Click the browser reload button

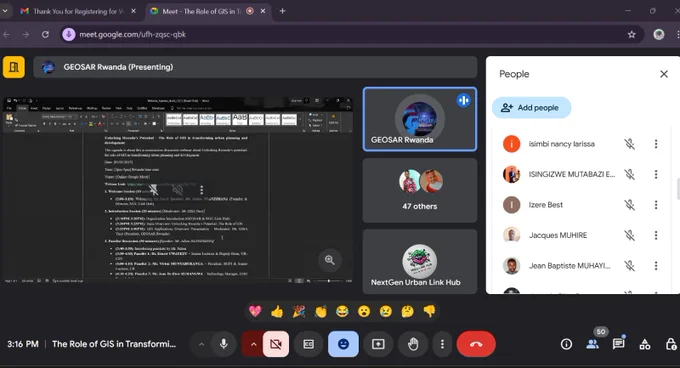point(45,34)
